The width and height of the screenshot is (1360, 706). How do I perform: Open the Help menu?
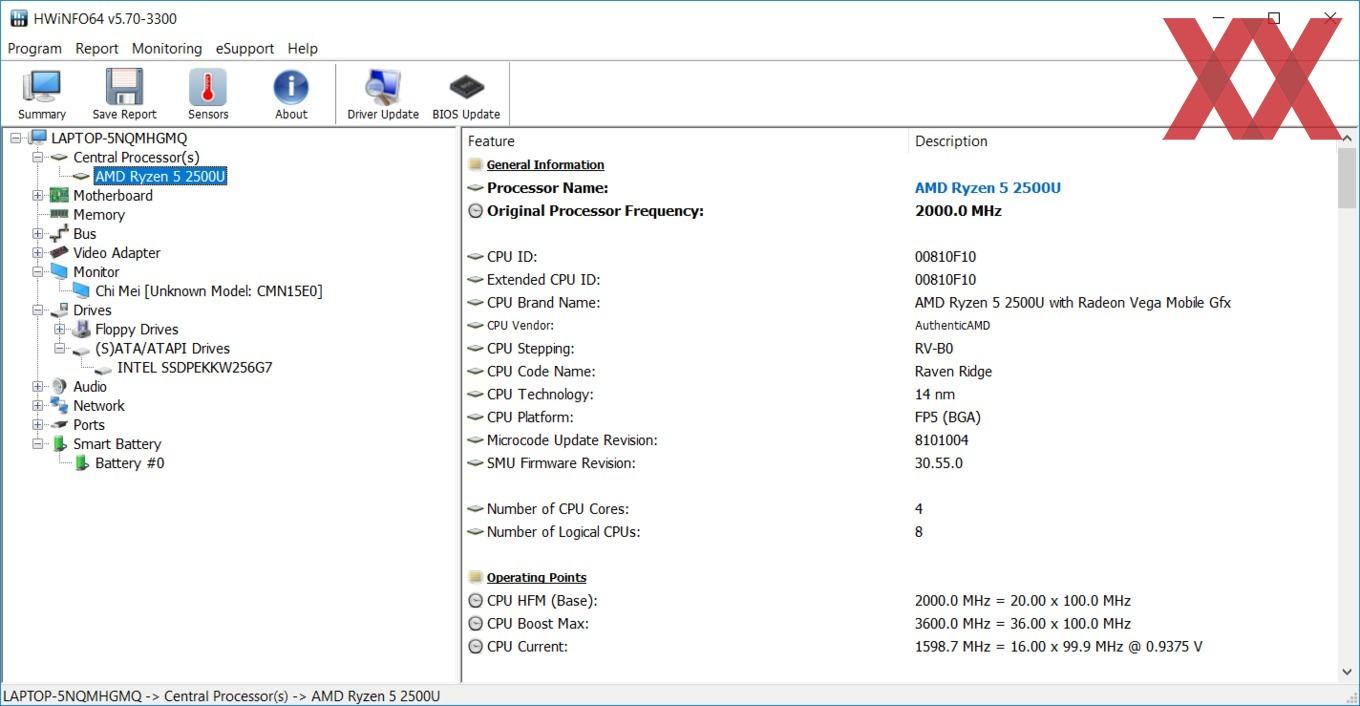(x=303, y=48)
